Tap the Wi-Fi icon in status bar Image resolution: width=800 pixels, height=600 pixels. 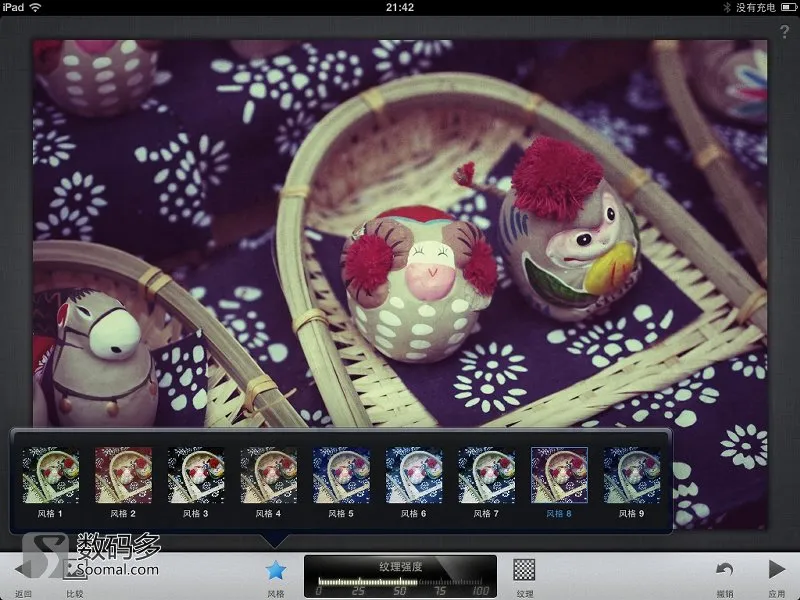(35, 7)
